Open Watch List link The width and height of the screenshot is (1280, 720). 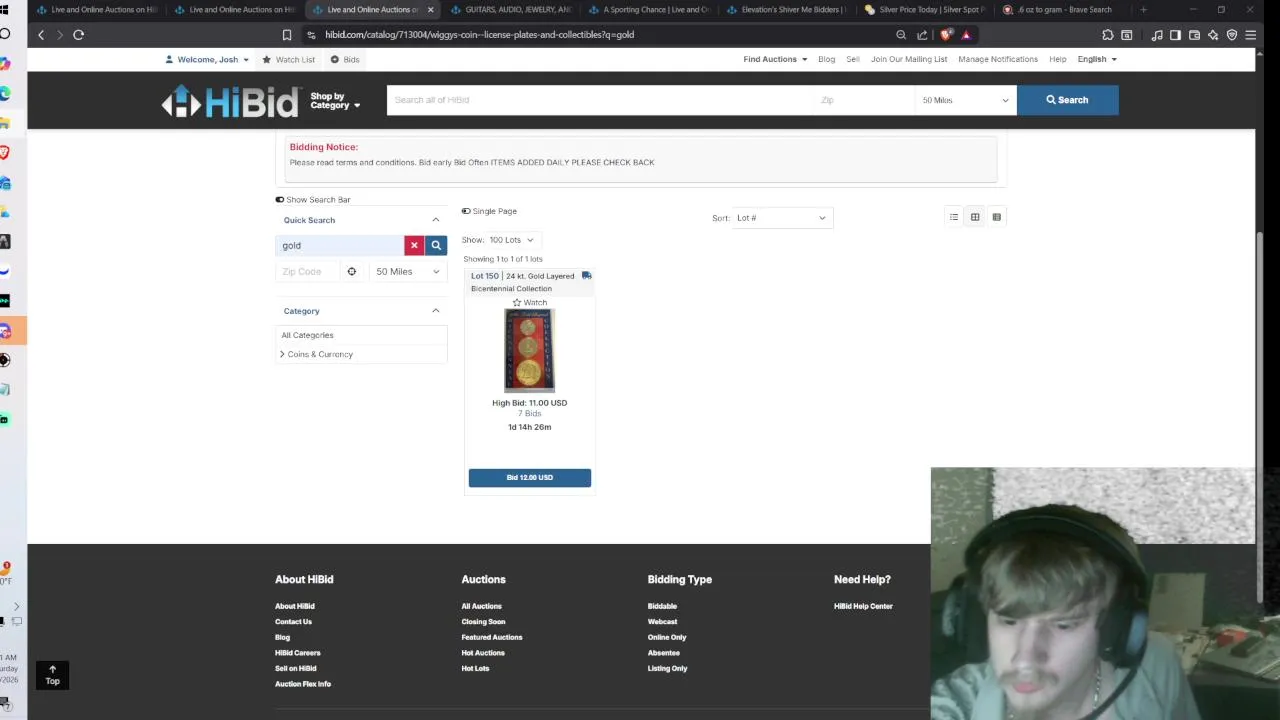(289, 59)
